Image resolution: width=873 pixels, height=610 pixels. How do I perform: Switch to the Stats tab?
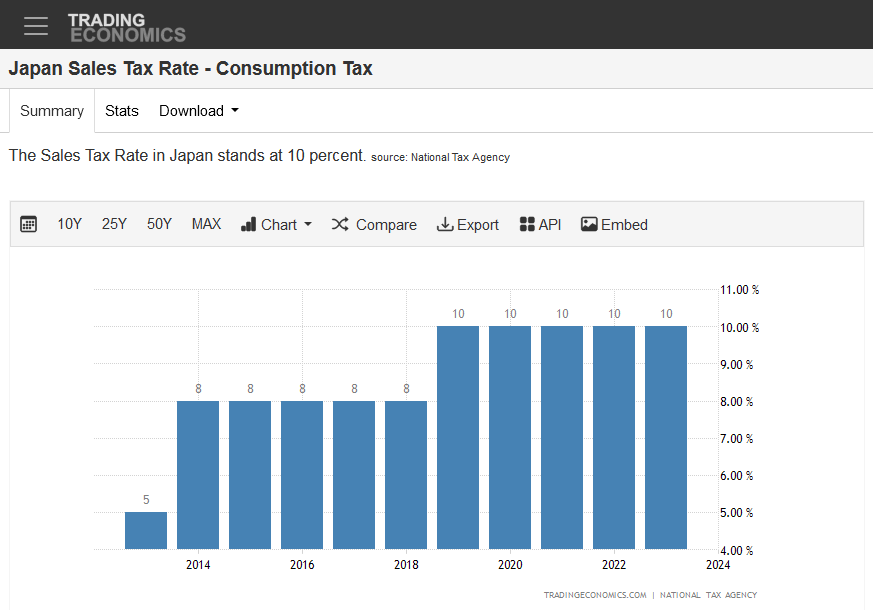click(122, 111)
